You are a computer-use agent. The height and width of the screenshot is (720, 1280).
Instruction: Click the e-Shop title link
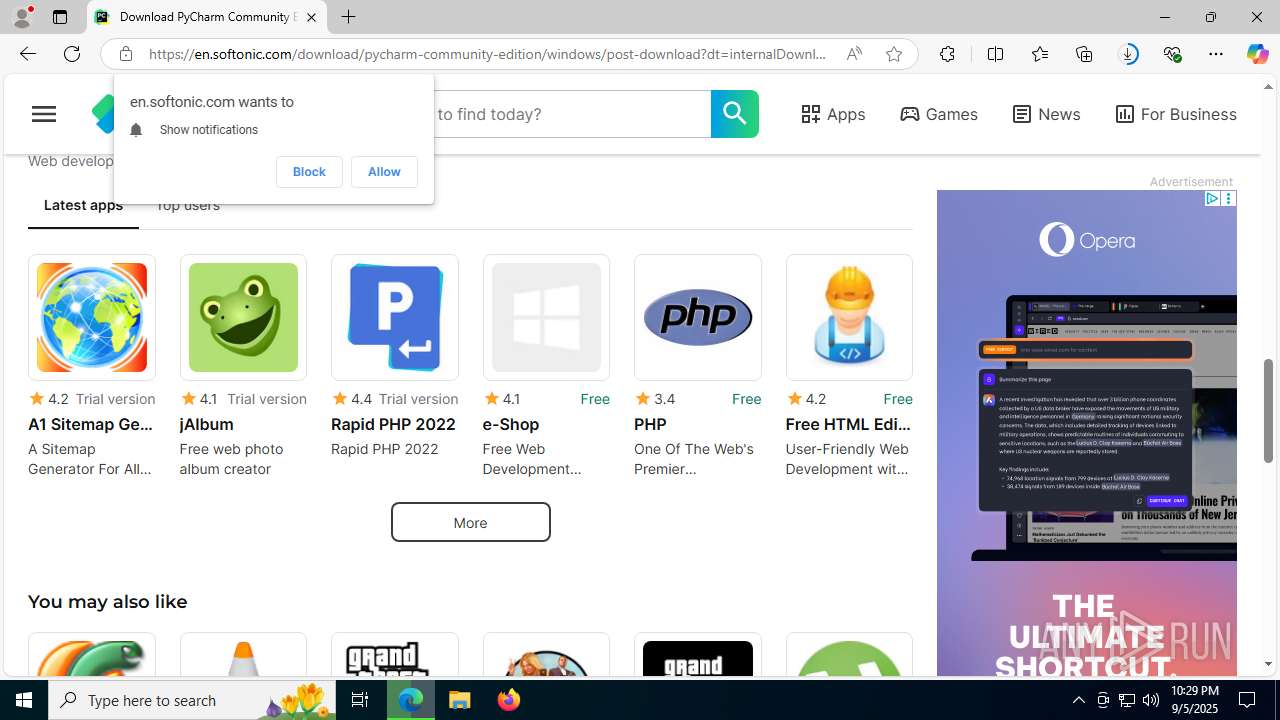pos(511,424)
